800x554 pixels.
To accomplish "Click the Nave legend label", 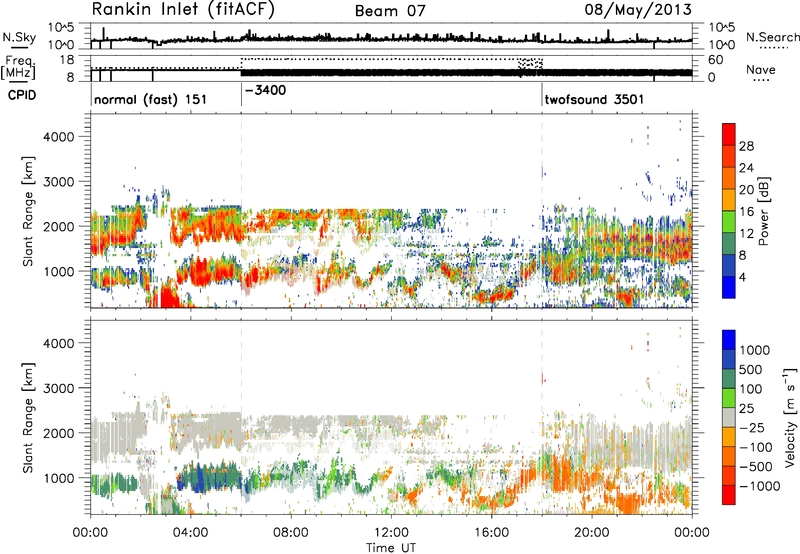I will [761, 70].
